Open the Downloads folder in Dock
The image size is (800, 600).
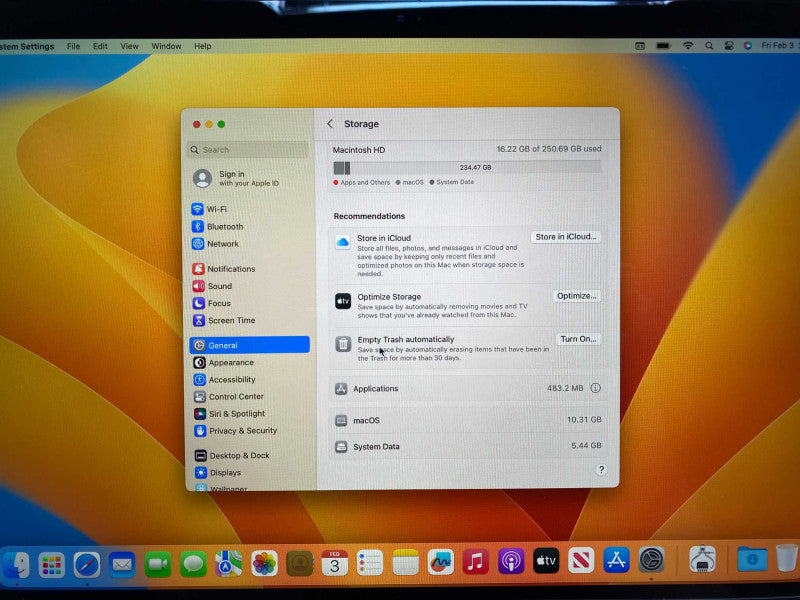tap(752, 559)
